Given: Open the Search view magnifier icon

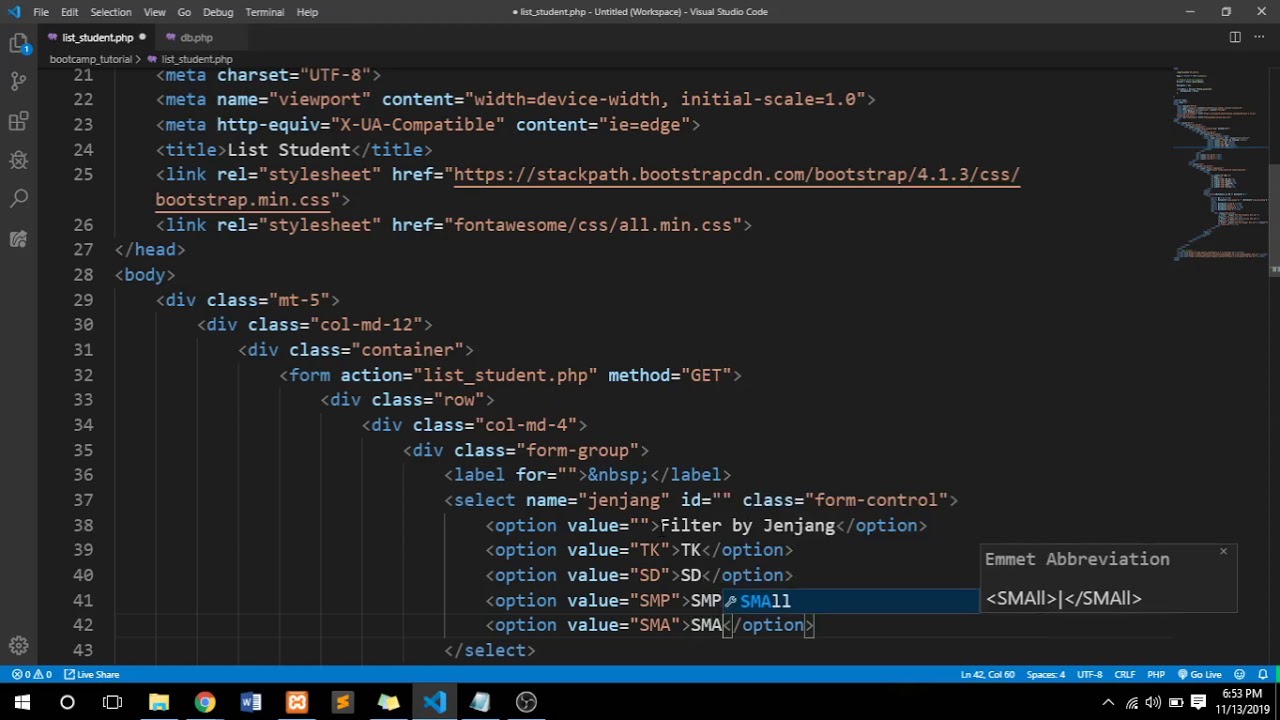Looking at the screenshot, I should [x=18, y=199].
